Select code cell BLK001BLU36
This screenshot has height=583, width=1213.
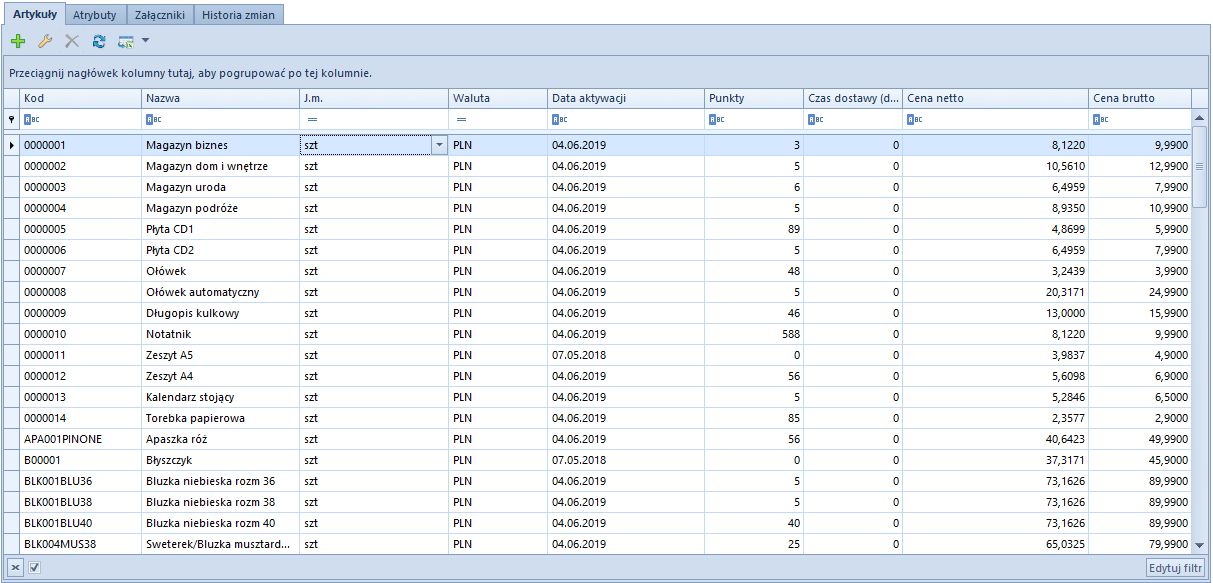coord(80,481)
